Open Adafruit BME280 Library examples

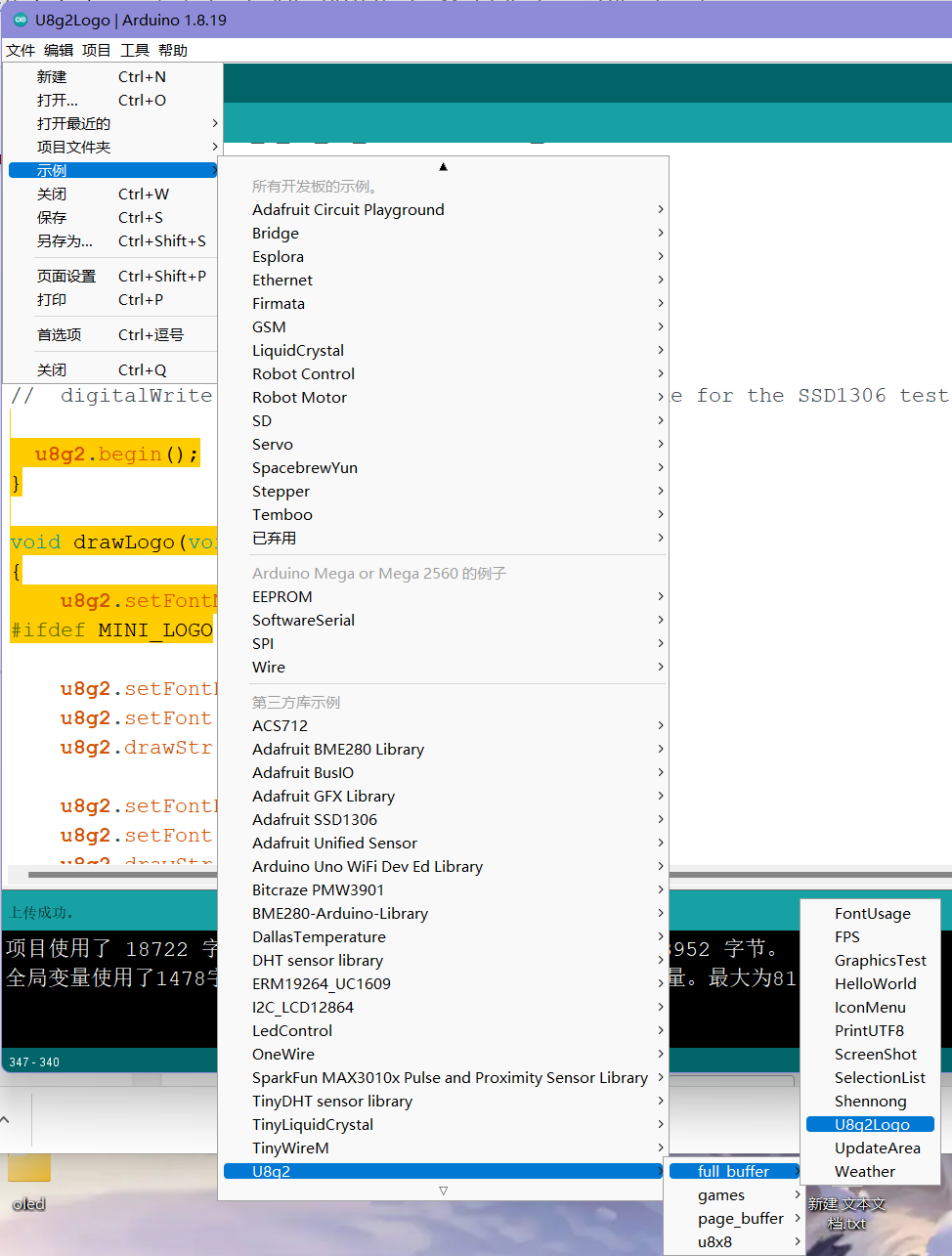444,749
